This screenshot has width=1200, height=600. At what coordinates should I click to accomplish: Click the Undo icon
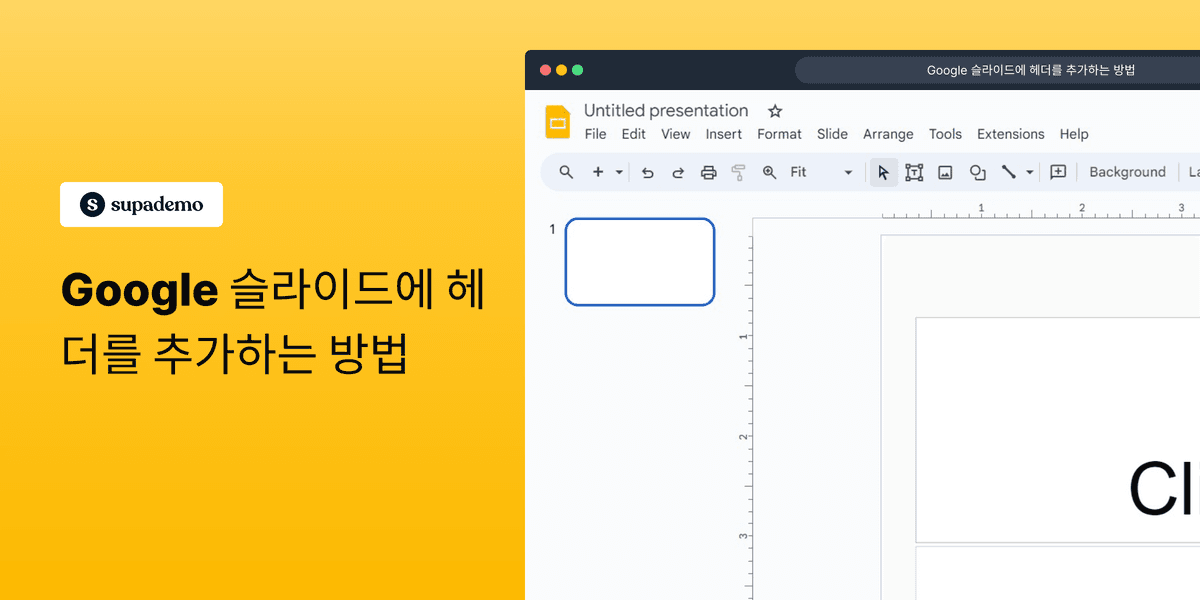pos(648,172)
